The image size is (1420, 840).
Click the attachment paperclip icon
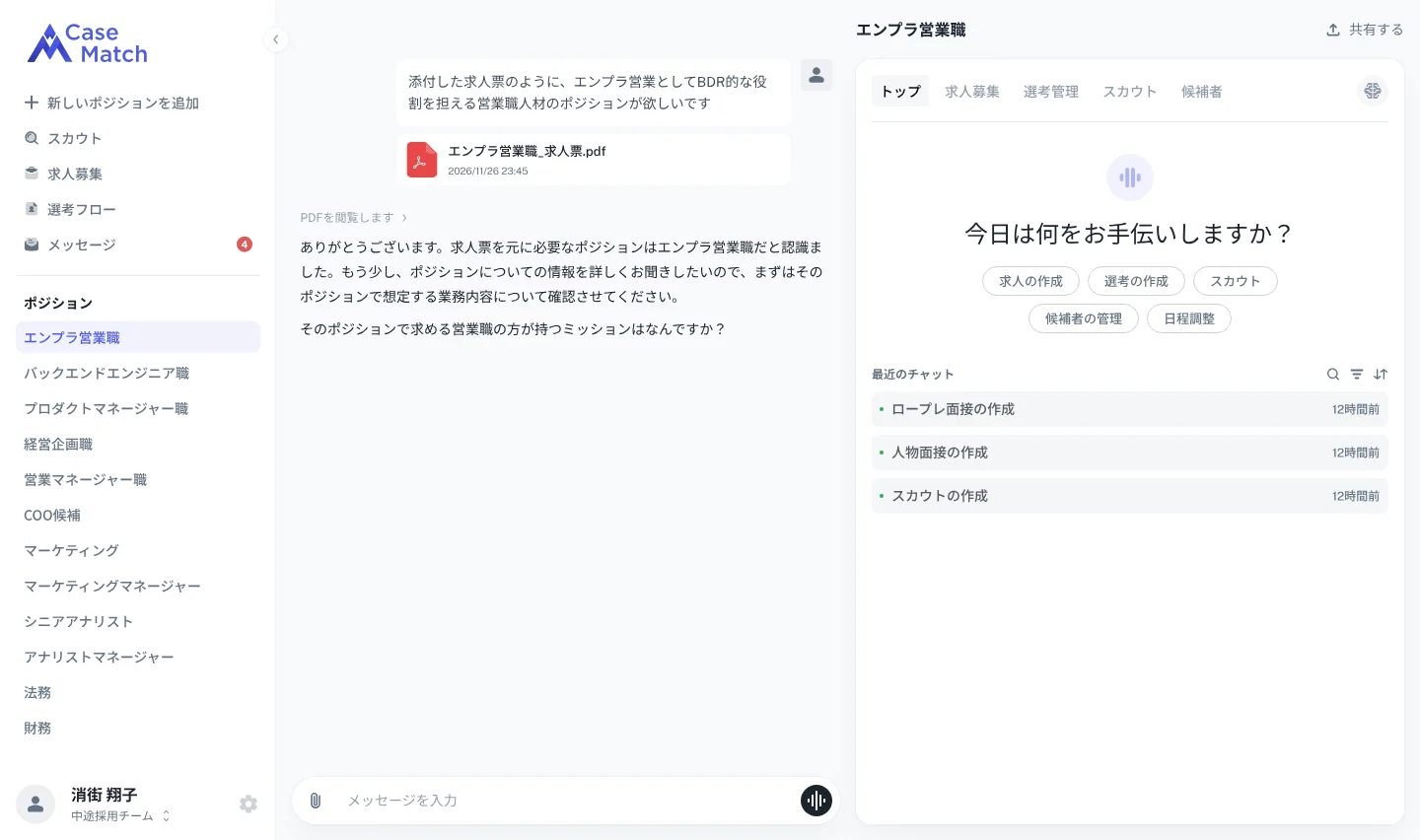point(316,801)
